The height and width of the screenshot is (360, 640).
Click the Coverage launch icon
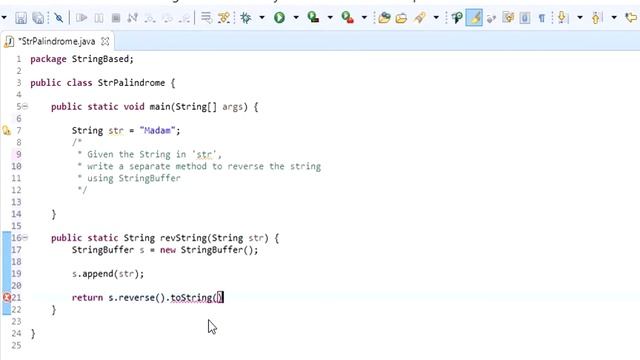tap(313, 18)
